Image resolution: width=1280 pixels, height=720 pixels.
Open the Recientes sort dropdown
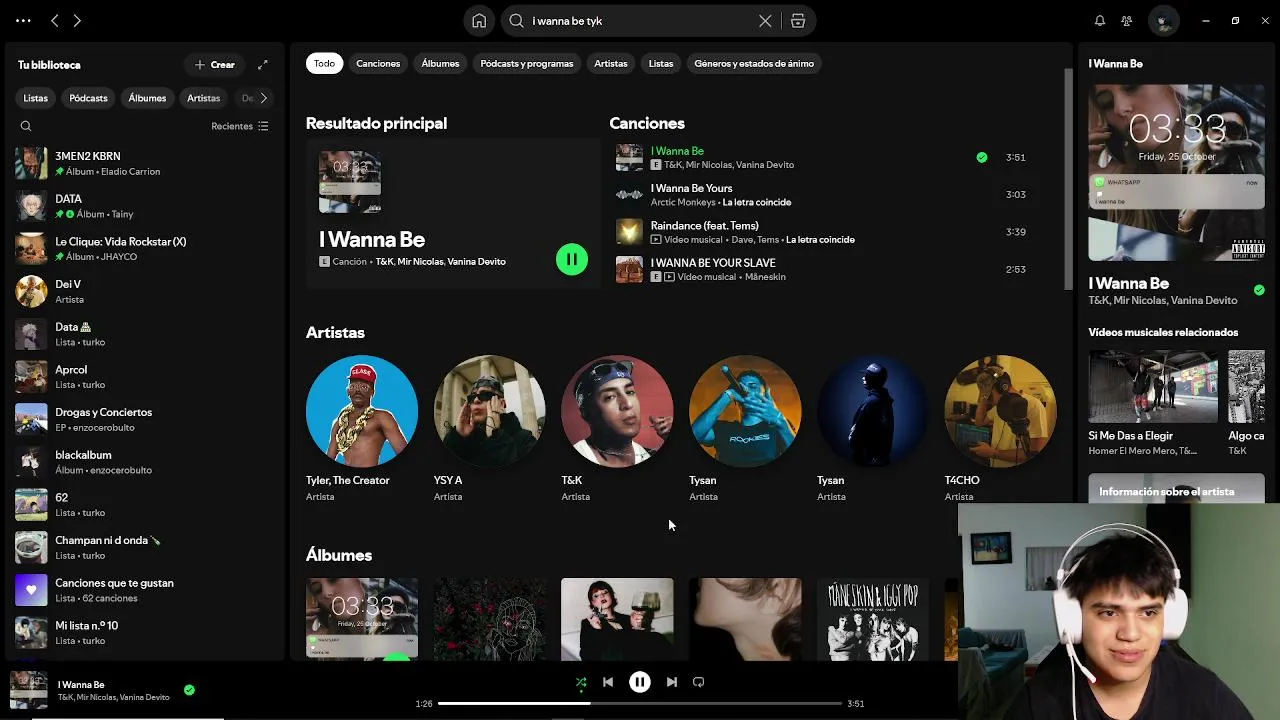[240, 126]
